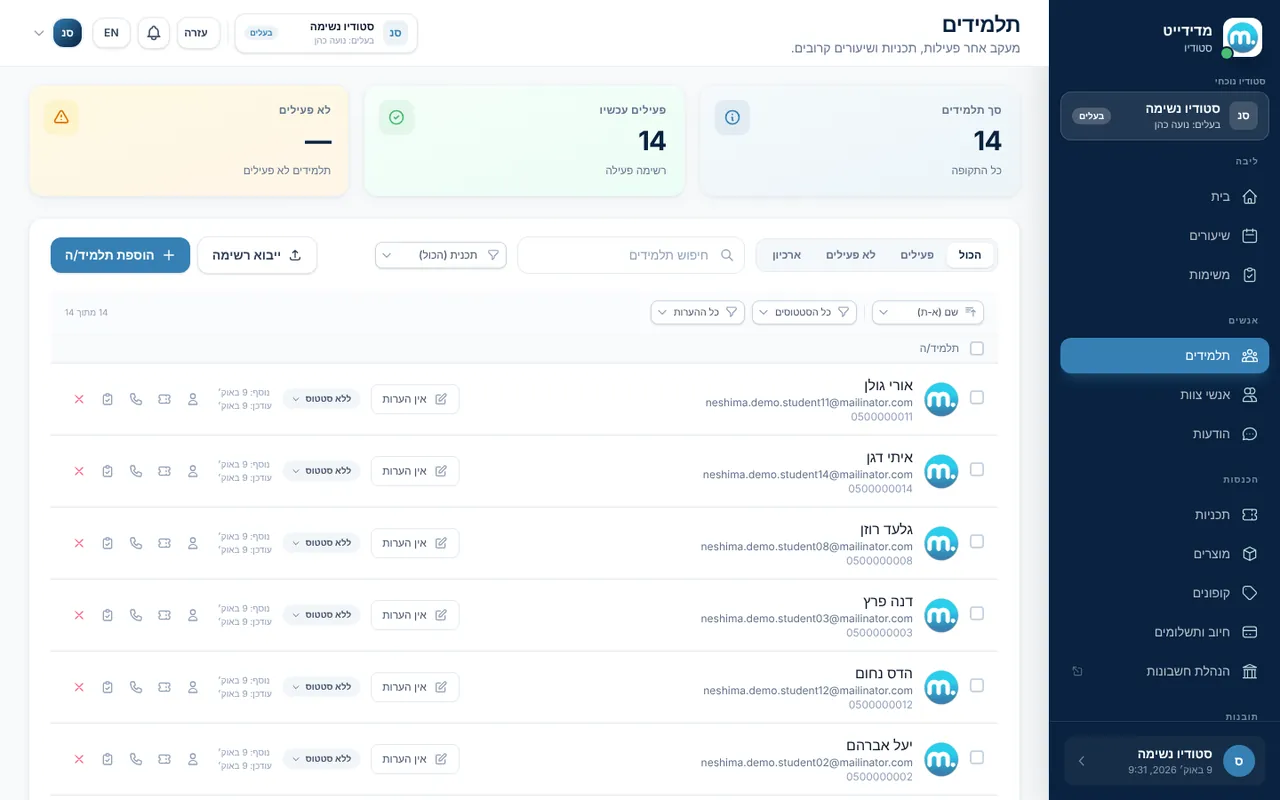Click the warning icon on לא פעילים card
This screenshot has width=1280, height=800.
coord(61,117)
